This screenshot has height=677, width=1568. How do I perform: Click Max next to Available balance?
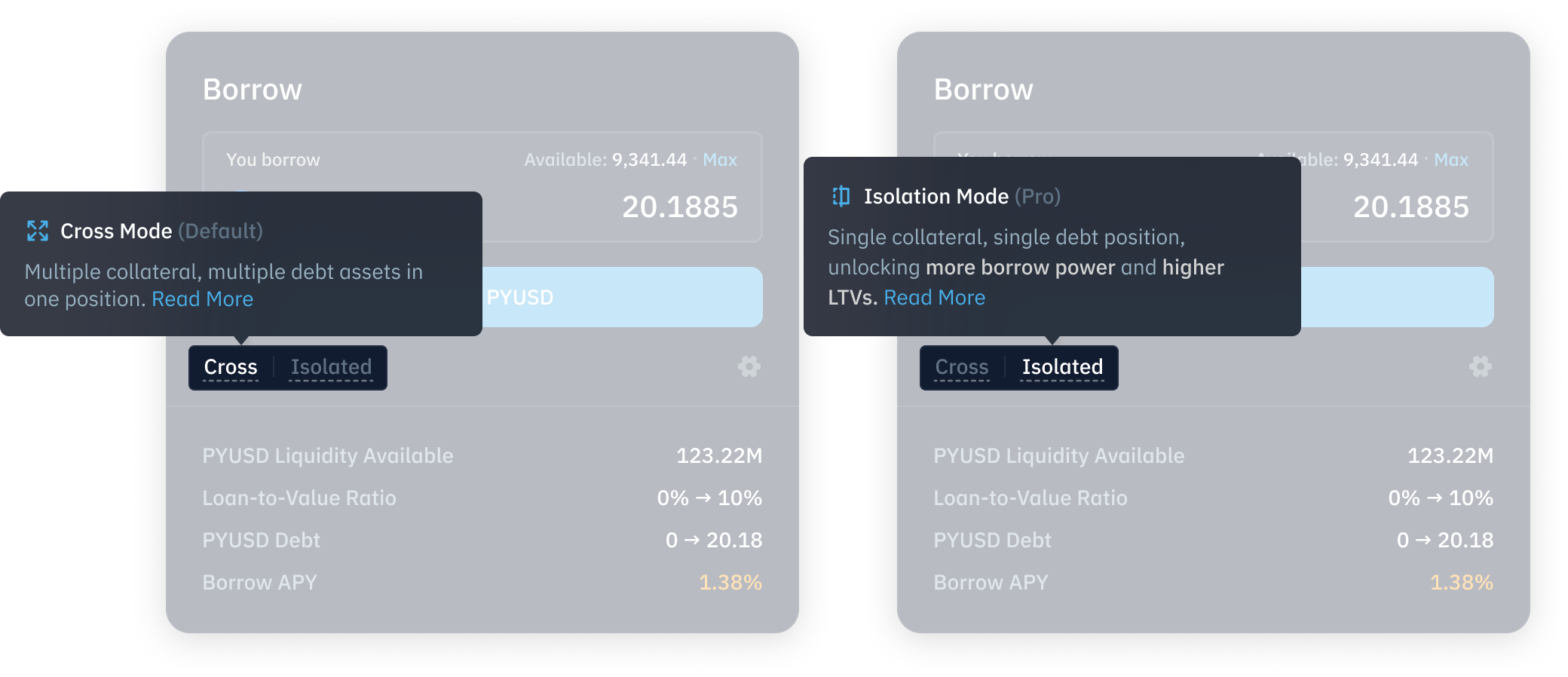click(x=719, y=159)
